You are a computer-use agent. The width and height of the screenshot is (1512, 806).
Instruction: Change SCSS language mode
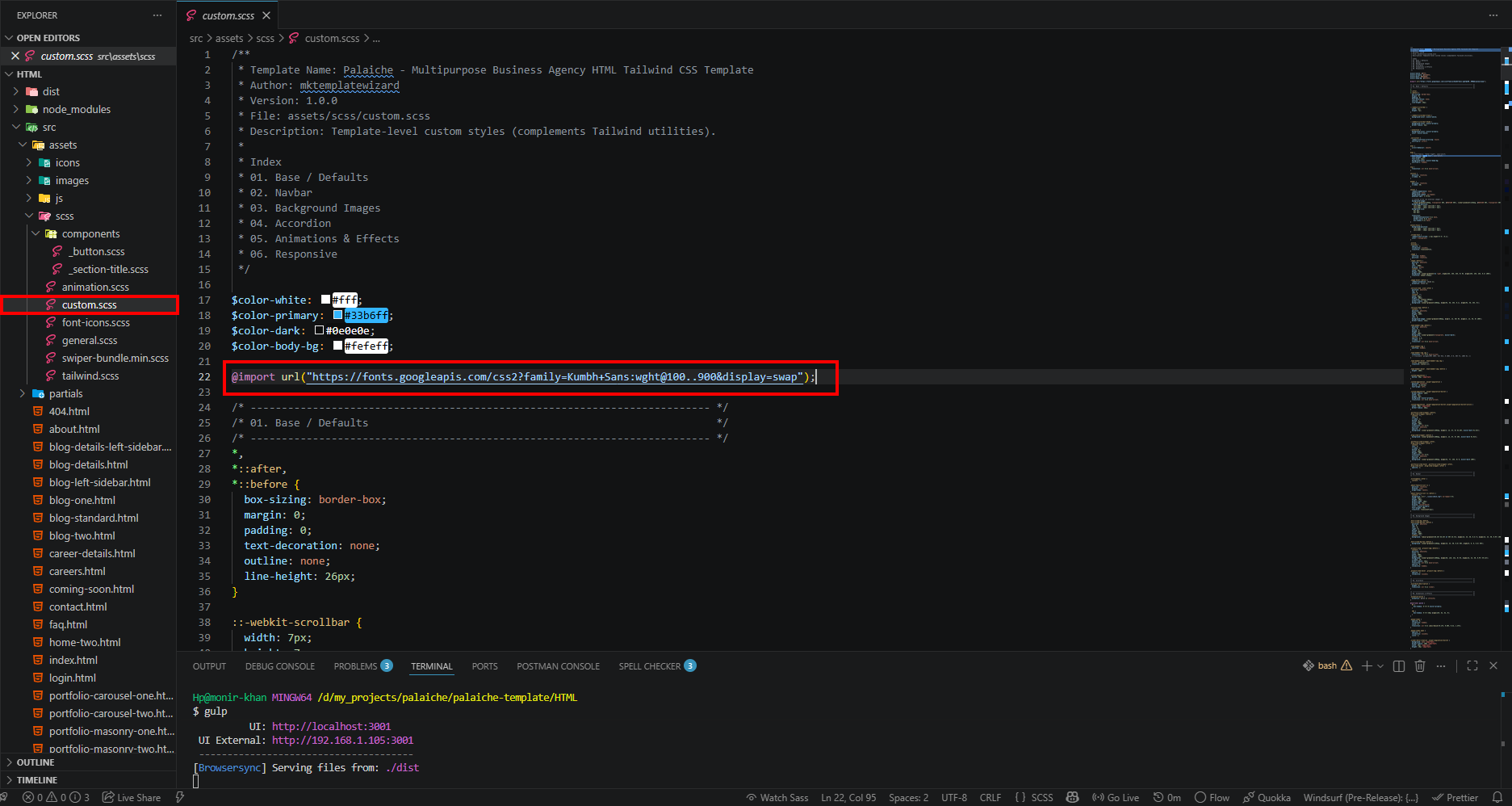coord(1042,797)
